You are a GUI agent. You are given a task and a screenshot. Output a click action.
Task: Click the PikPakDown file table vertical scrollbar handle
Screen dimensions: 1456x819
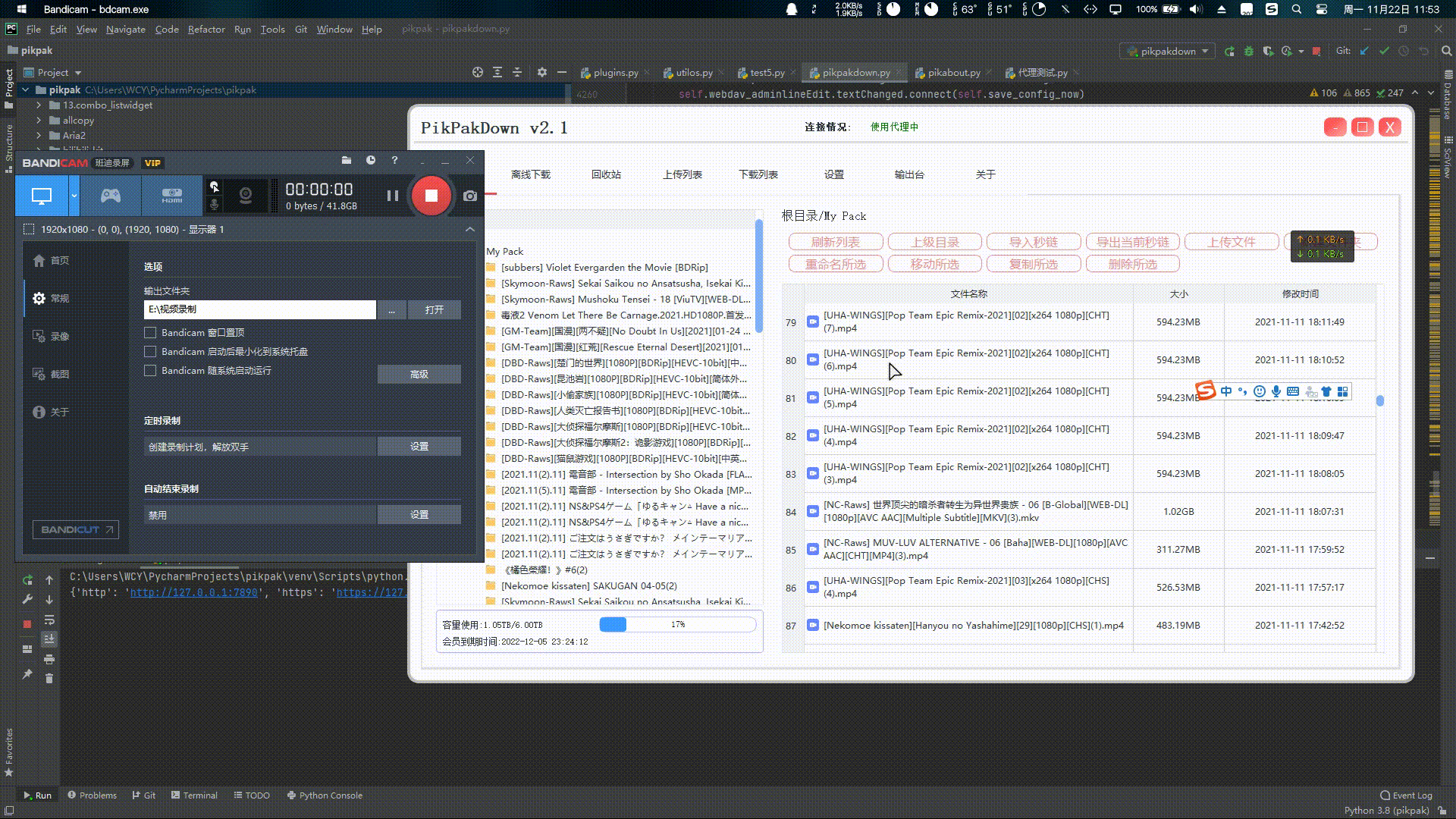tap(1380, 400)
